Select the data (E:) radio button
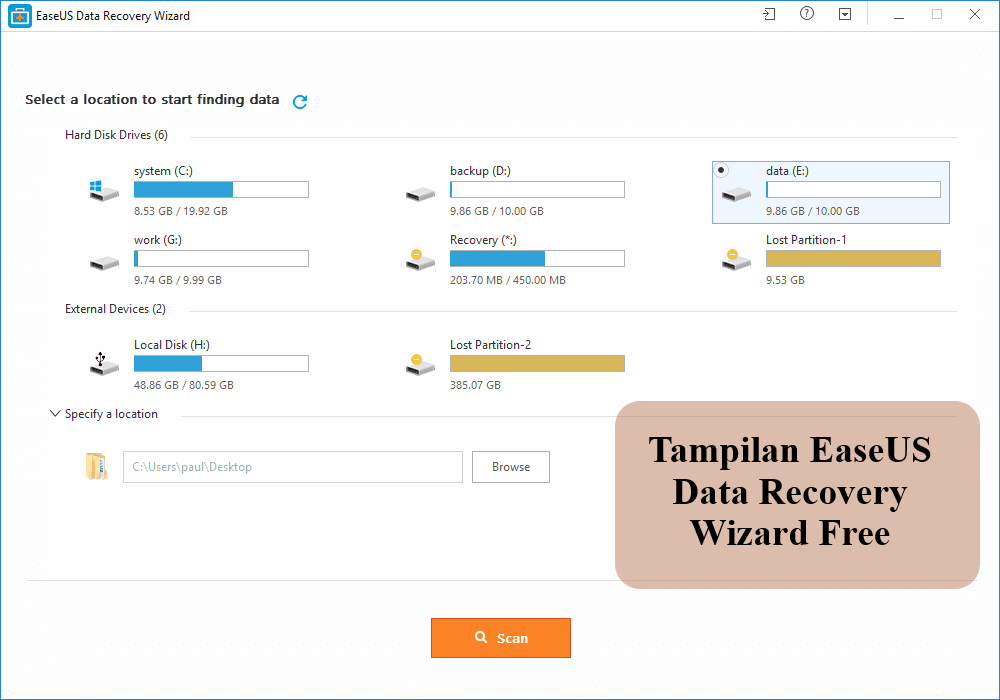The height and width of the screenshot is (700, 1000). (x=721, y=170)
